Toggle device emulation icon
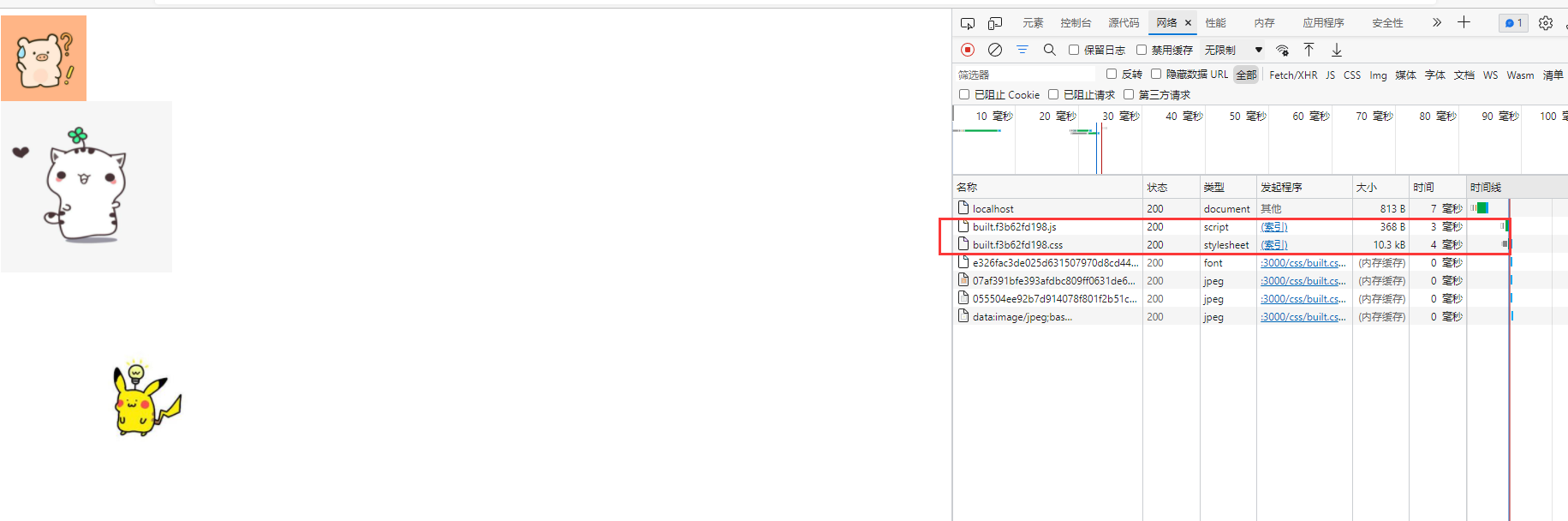Screen dimensions: 1568x521 point(995,23)
